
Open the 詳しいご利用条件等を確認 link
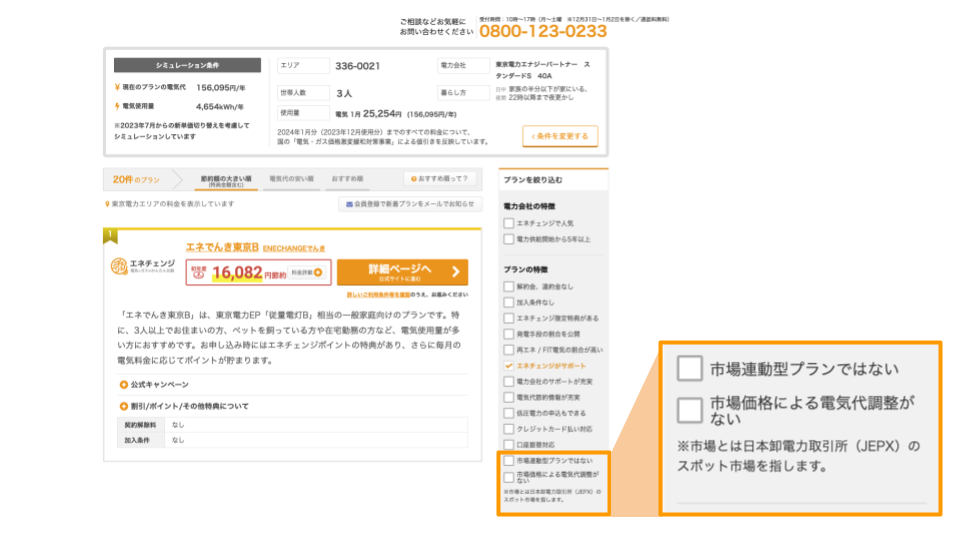pos(378,294)
